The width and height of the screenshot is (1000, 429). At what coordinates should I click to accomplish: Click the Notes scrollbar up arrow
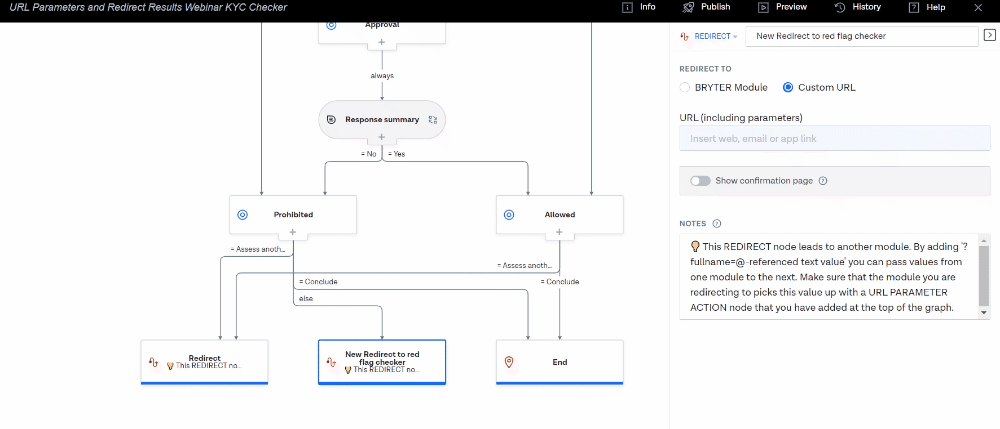[x=985, y=240]
